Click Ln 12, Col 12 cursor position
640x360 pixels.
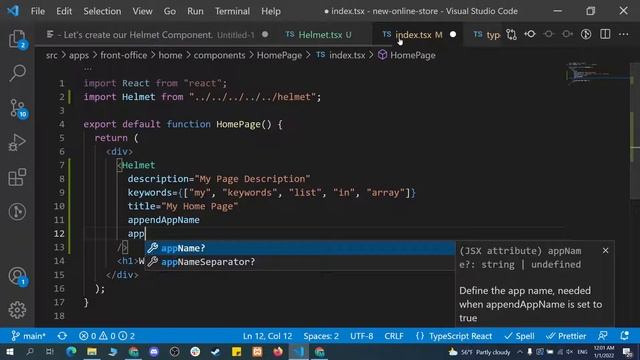267,336
